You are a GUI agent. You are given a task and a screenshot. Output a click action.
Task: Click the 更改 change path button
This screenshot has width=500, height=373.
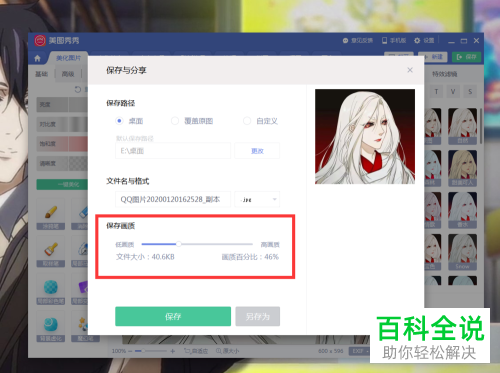[257, 151]
